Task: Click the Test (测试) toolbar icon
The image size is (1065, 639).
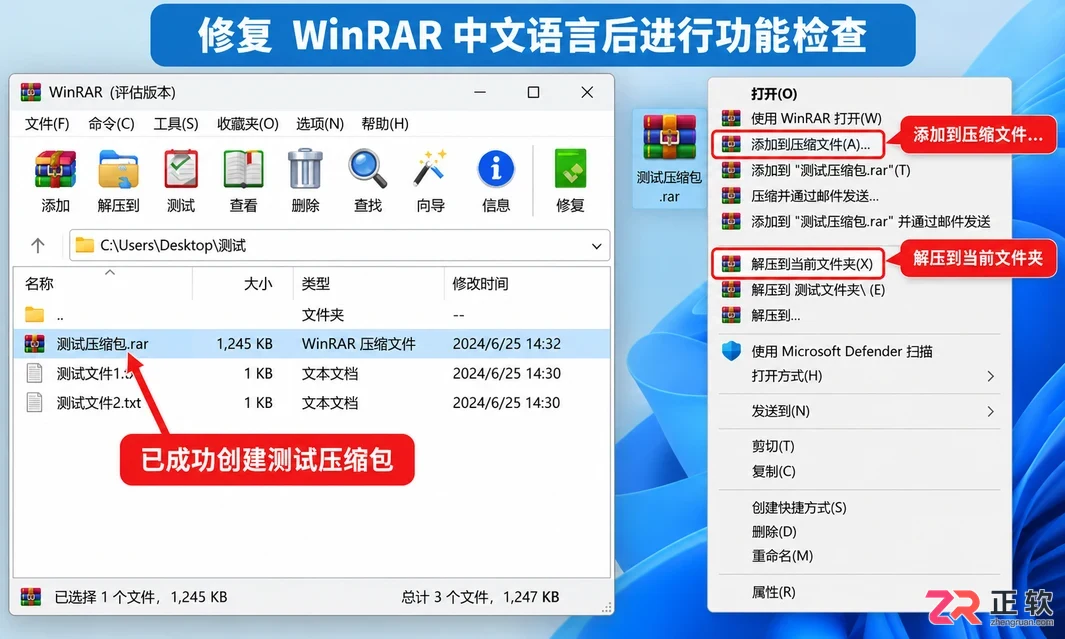Action: [181, 170]
